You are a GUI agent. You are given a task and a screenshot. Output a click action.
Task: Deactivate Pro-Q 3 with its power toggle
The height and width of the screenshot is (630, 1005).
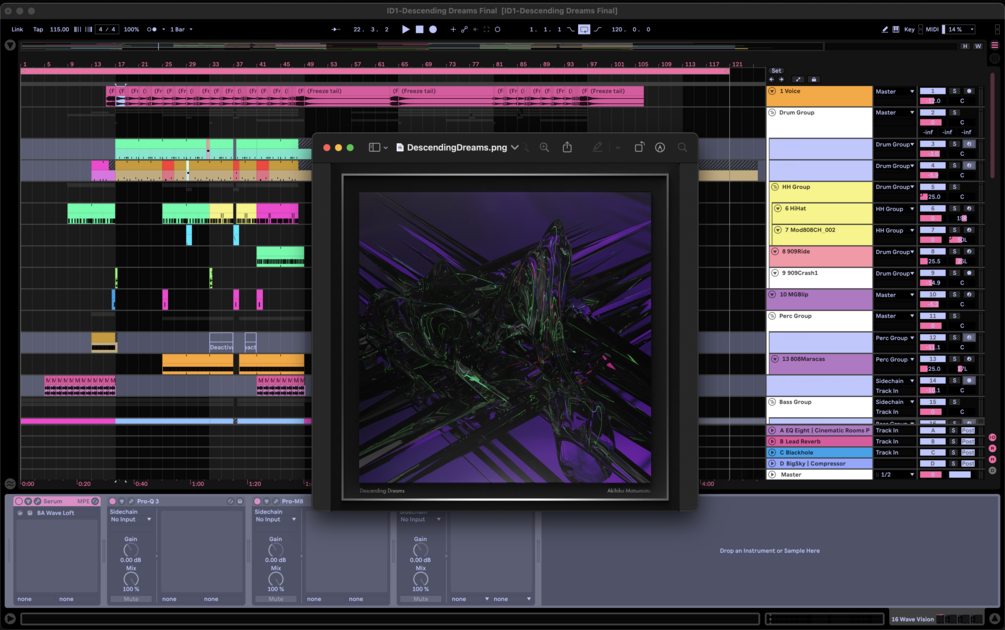(112, 501)
